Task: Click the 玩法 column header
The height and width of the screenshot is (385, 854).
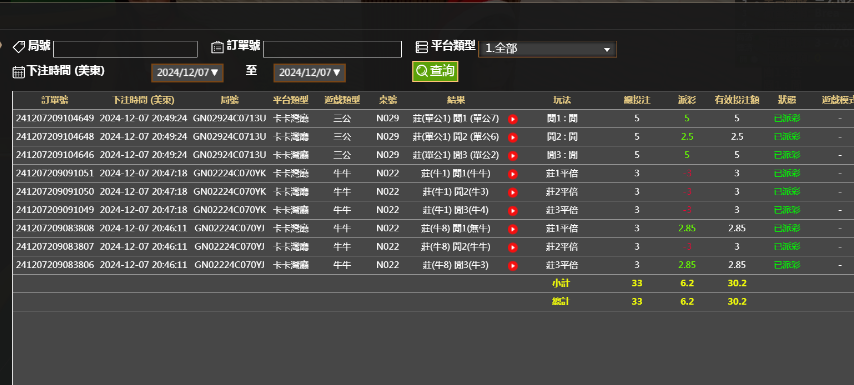Action: click(x=562, y=100)
